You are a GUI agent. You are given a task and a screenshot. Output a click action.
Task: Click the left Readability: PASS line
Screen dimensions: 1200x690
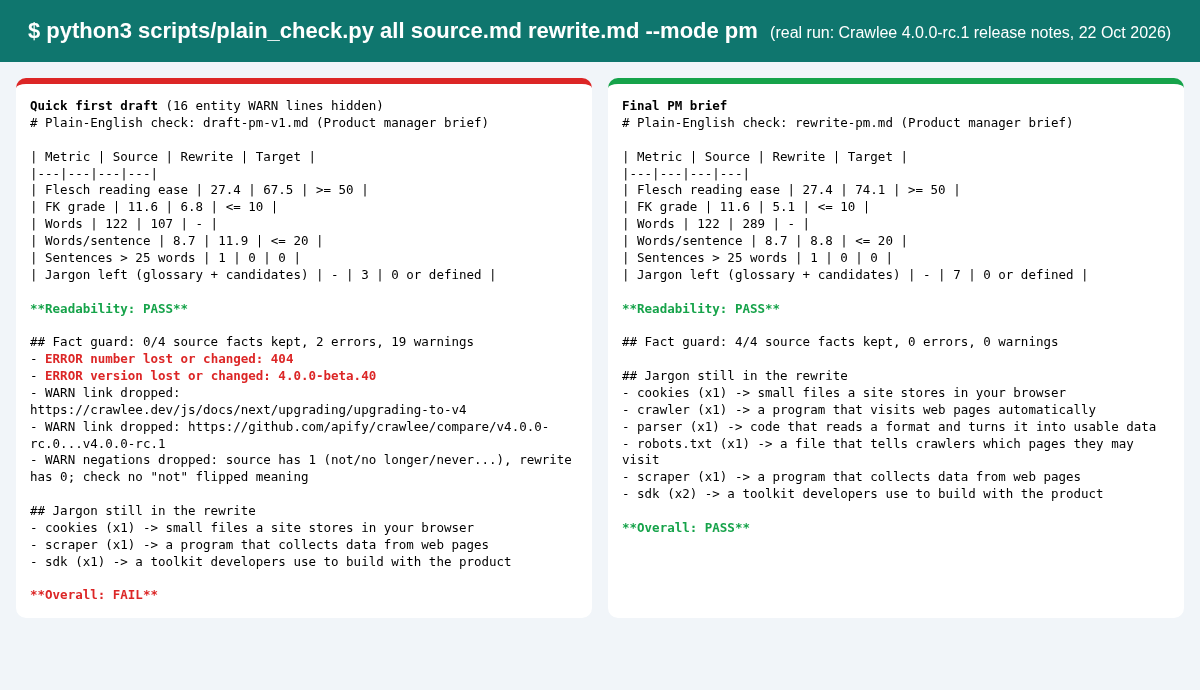pos(109,309)
